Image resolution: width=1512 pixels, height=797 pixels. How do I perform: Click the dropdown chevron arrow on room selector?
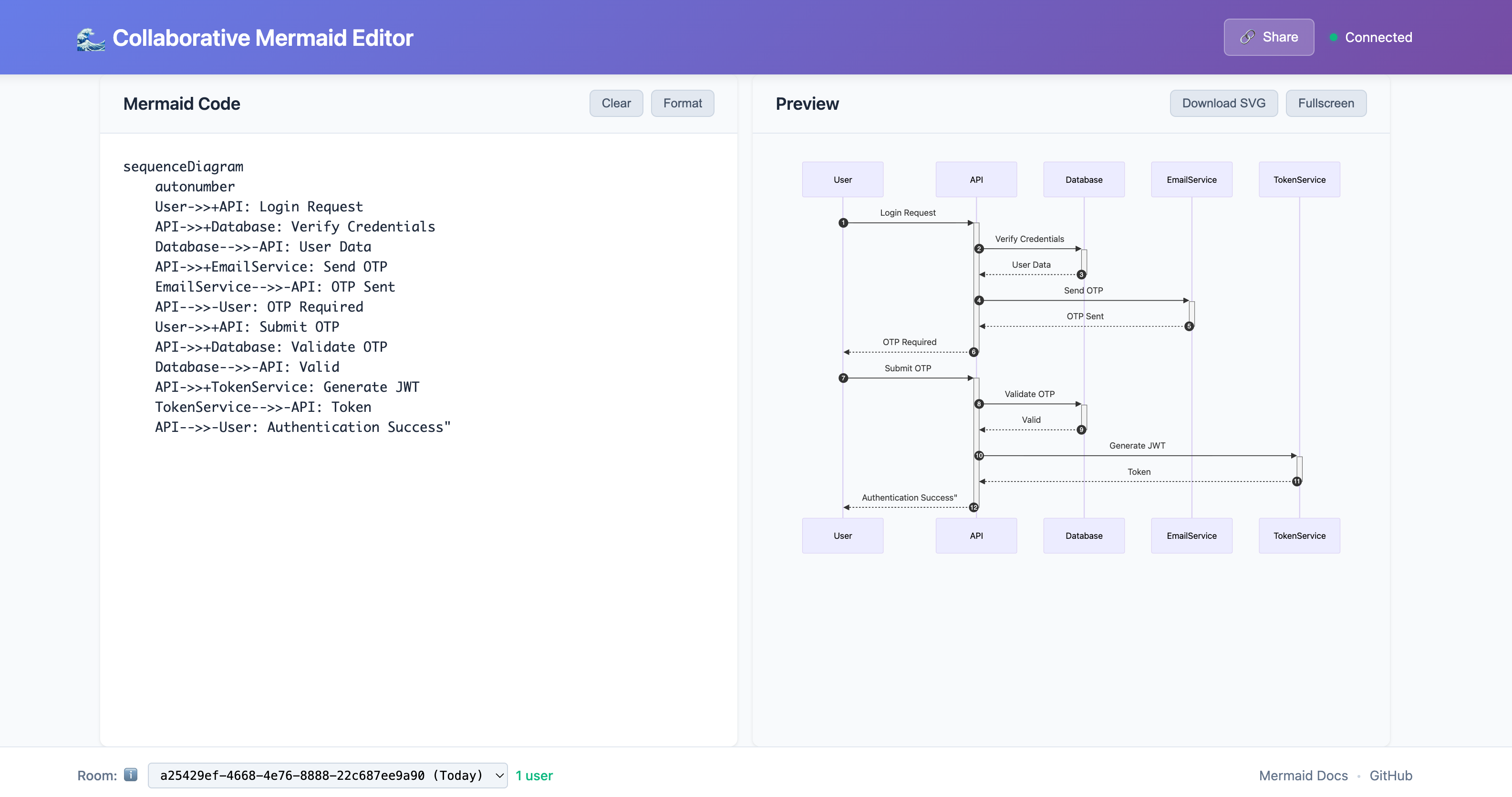[499, 775]
